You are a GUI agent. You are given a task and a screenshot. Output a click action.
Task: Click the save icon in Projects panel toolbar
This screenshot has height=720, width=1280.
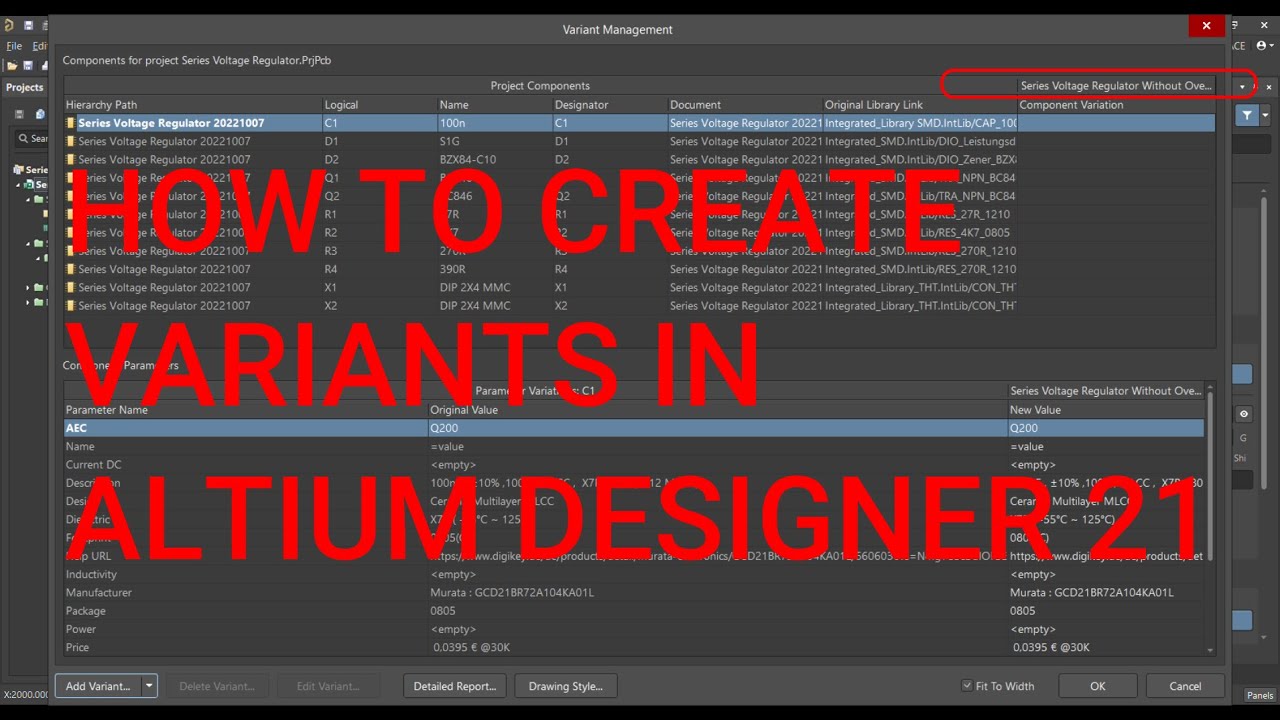19,114
